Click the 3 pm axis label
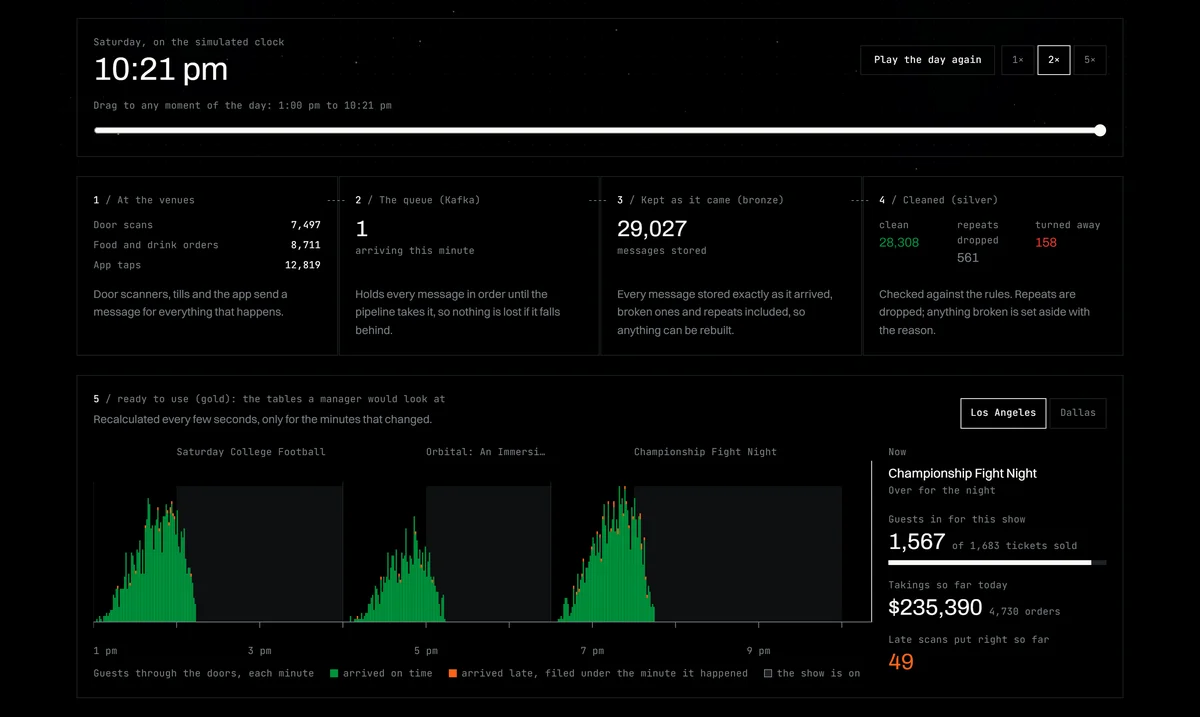Image resolution: width=1200 pixels, height=717 pixels. tap(259, 651)
